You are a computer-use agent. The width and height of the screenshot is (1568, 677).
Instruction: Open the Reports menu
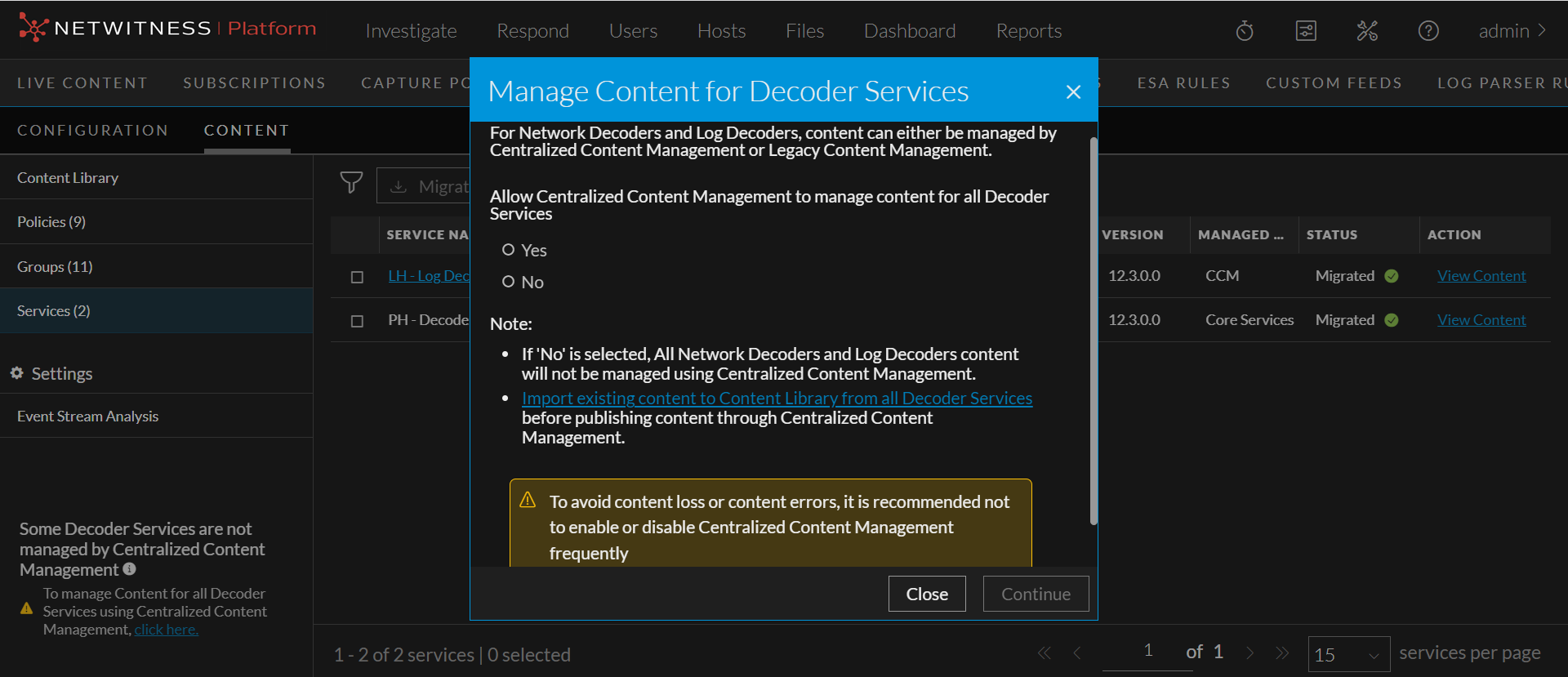coord(1028,31)
